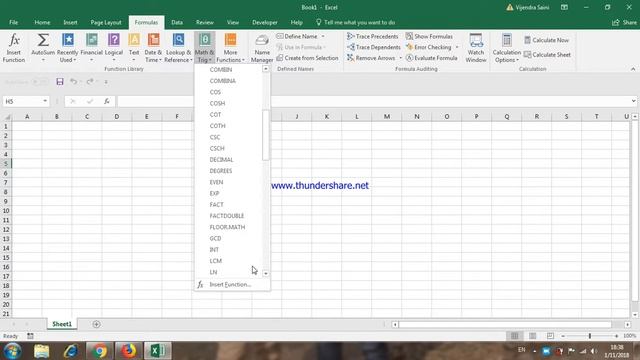Open the Name Box dropdown

click(x=45, y=101)
